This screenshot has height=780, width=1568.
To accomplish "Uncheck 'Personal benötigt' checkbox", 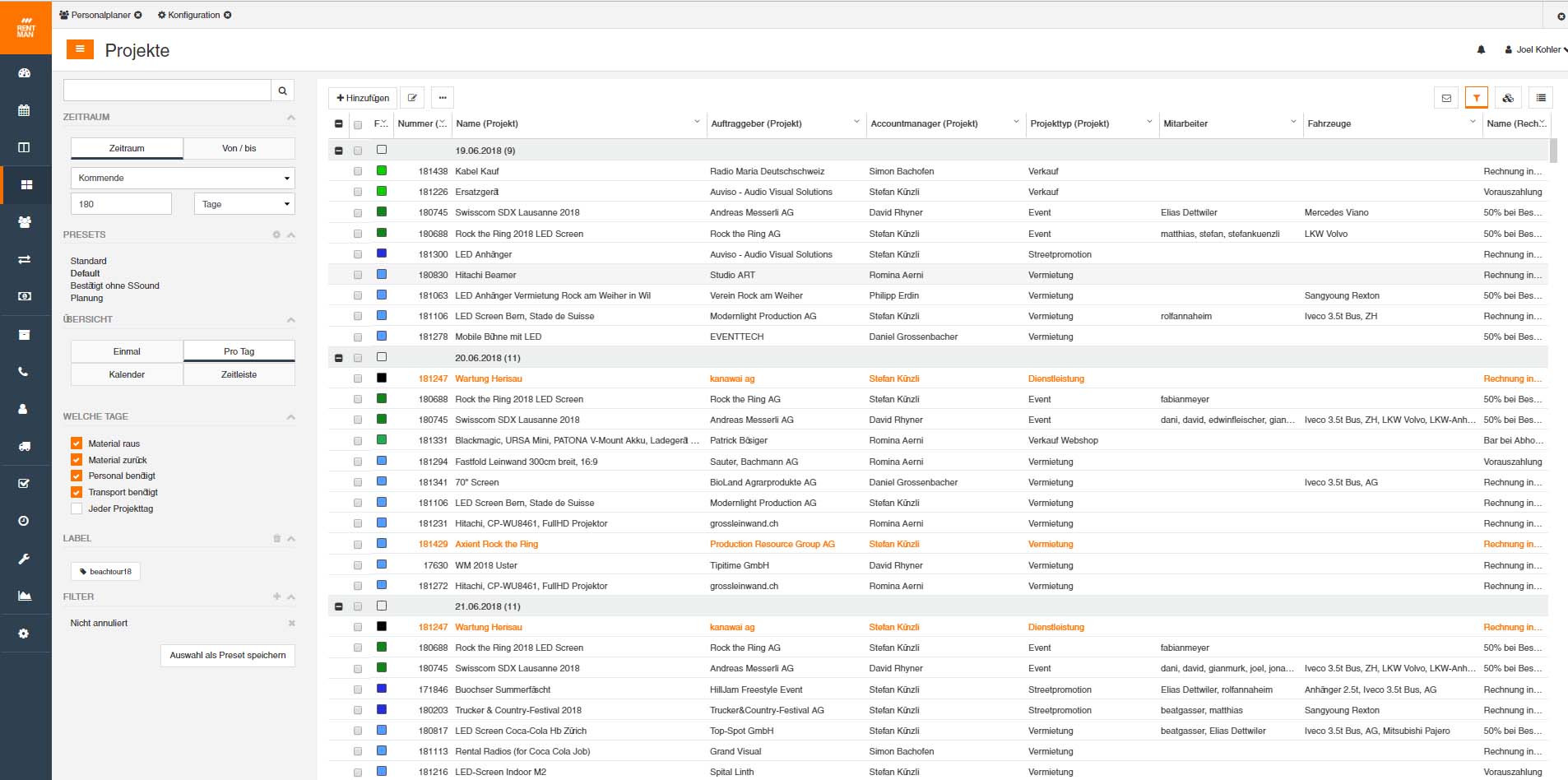I will 77,476.
